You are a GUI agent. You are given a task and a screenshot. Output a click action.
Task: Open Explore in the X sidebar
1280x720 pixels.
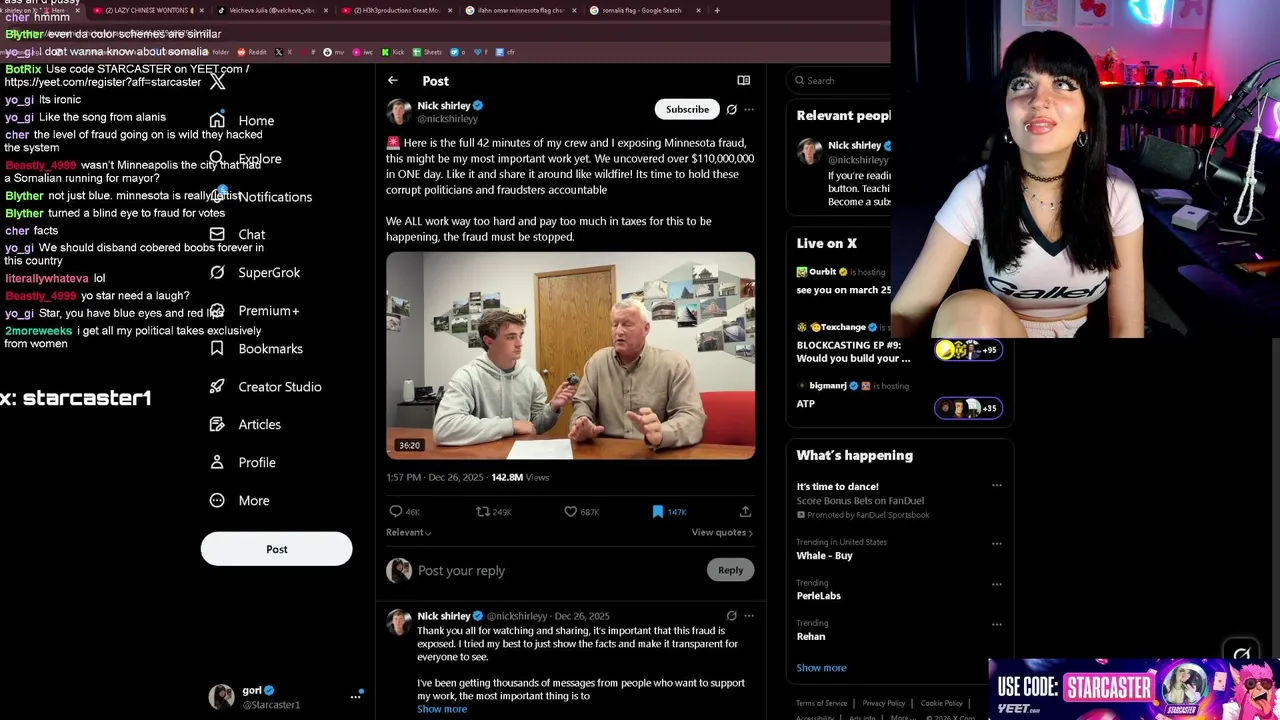coord(245,158)
